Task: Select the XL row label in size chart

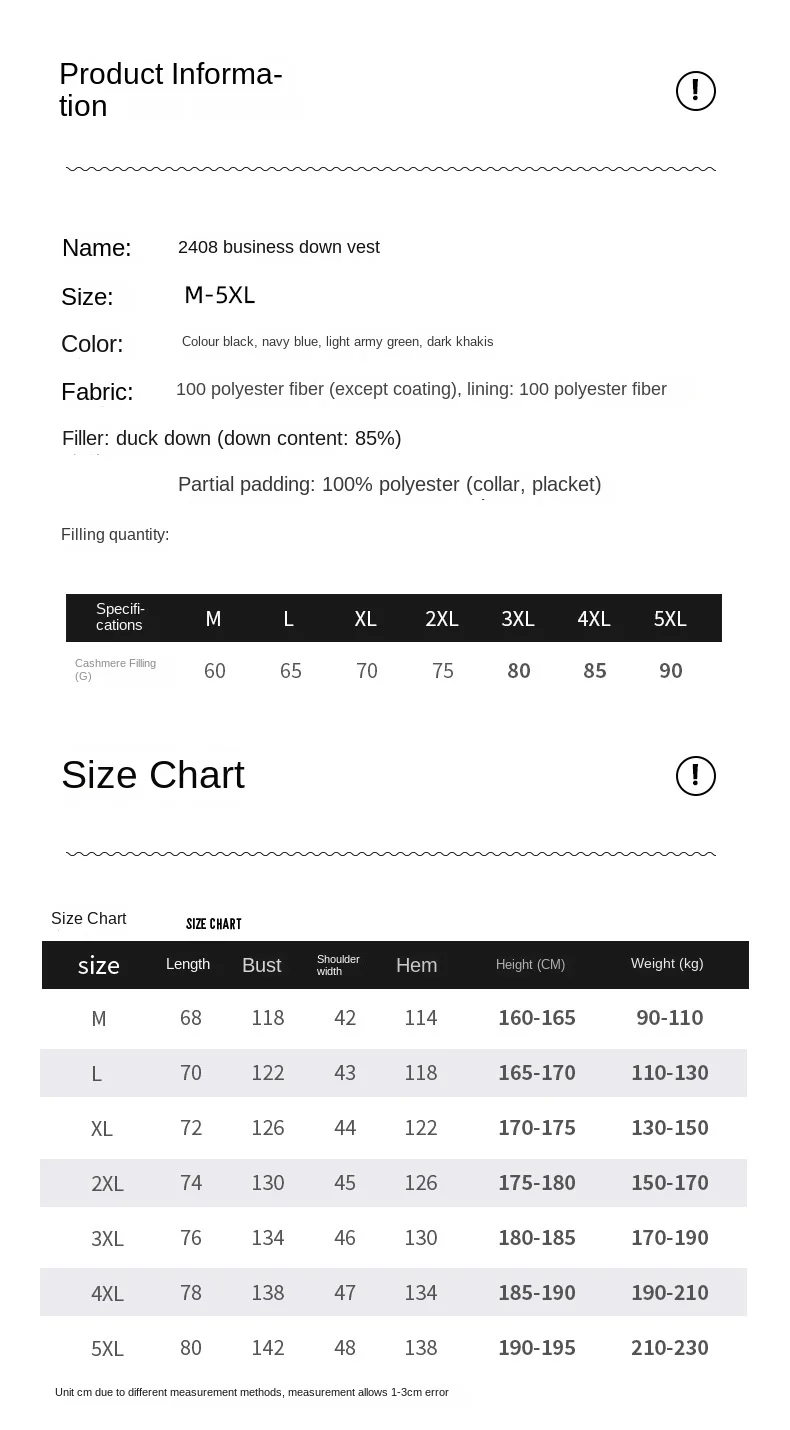Action: point(101,1129)
